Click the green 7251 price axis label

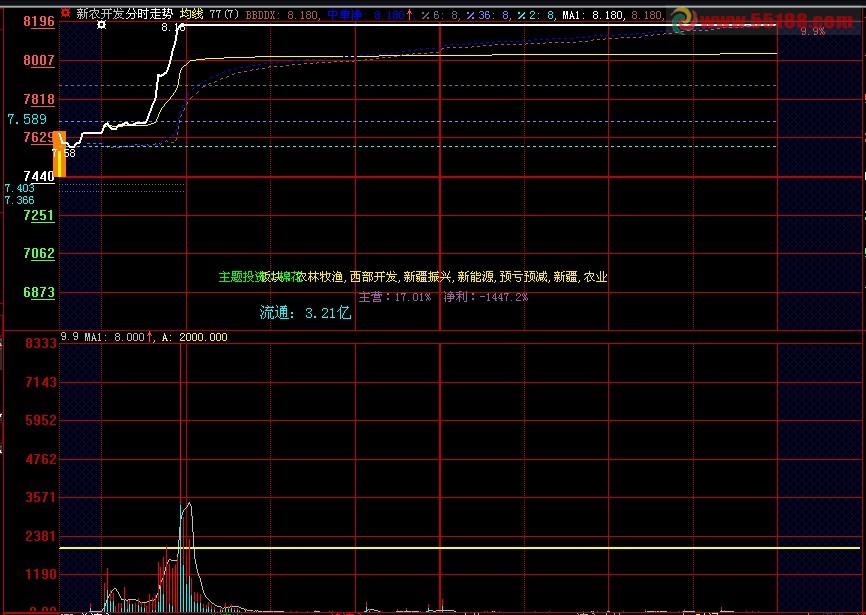click(x=39, y=215)
